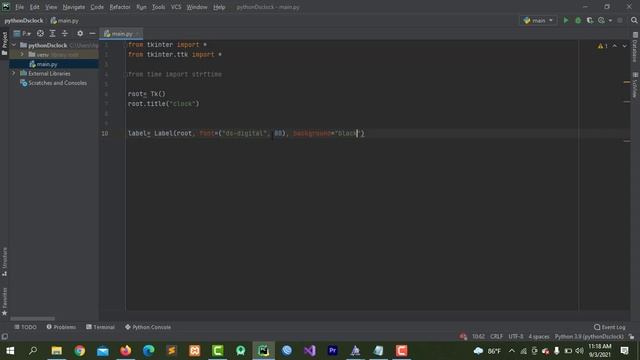Click the CRLF line separator status
The height and width of the screenshot is (360, 640).
tap(496, 337)
